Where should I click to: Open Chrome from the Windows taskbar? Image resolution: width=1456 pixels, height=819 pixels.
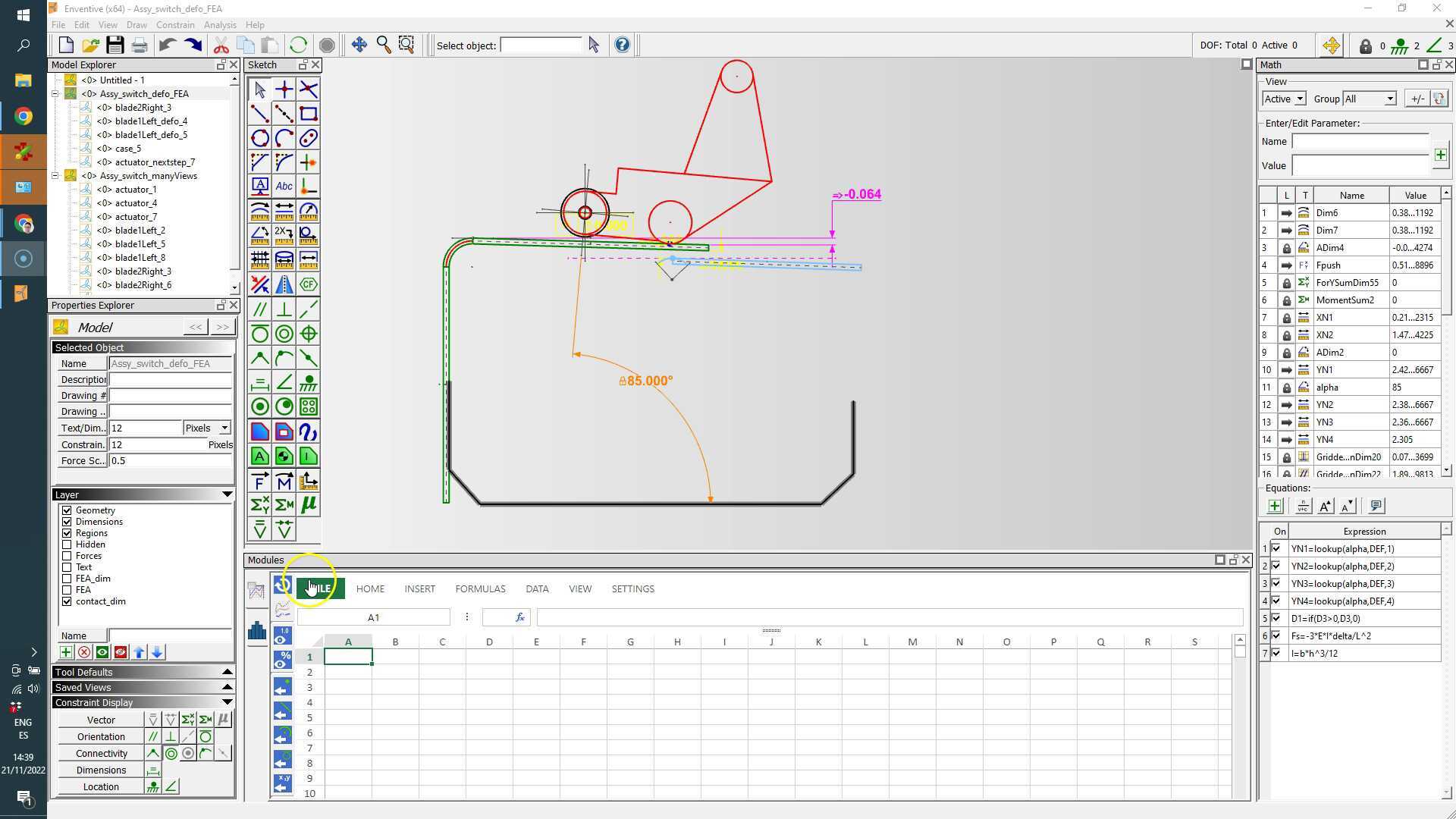23,116
